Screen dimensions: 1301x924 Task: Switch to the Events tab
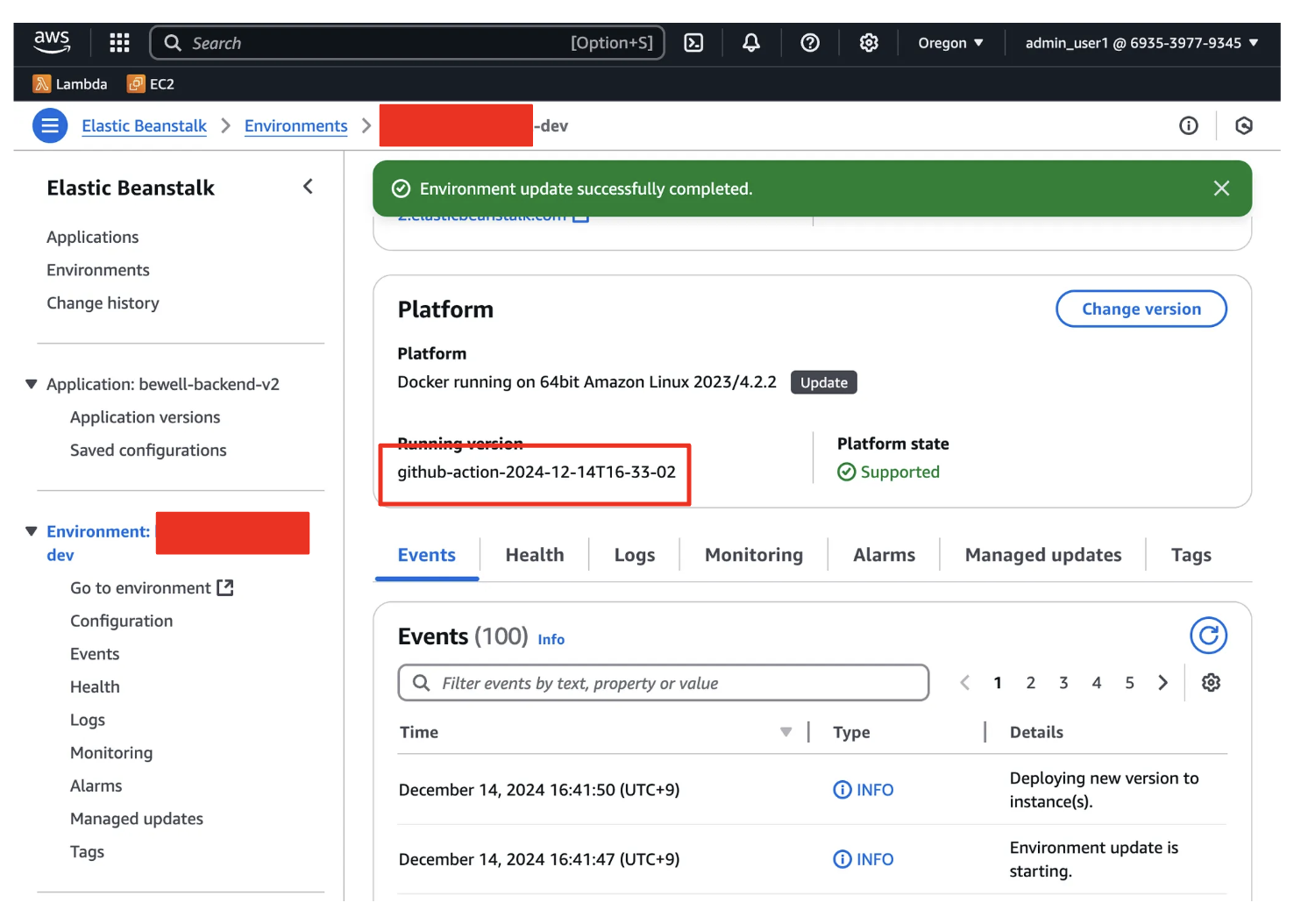coord(426,555)
